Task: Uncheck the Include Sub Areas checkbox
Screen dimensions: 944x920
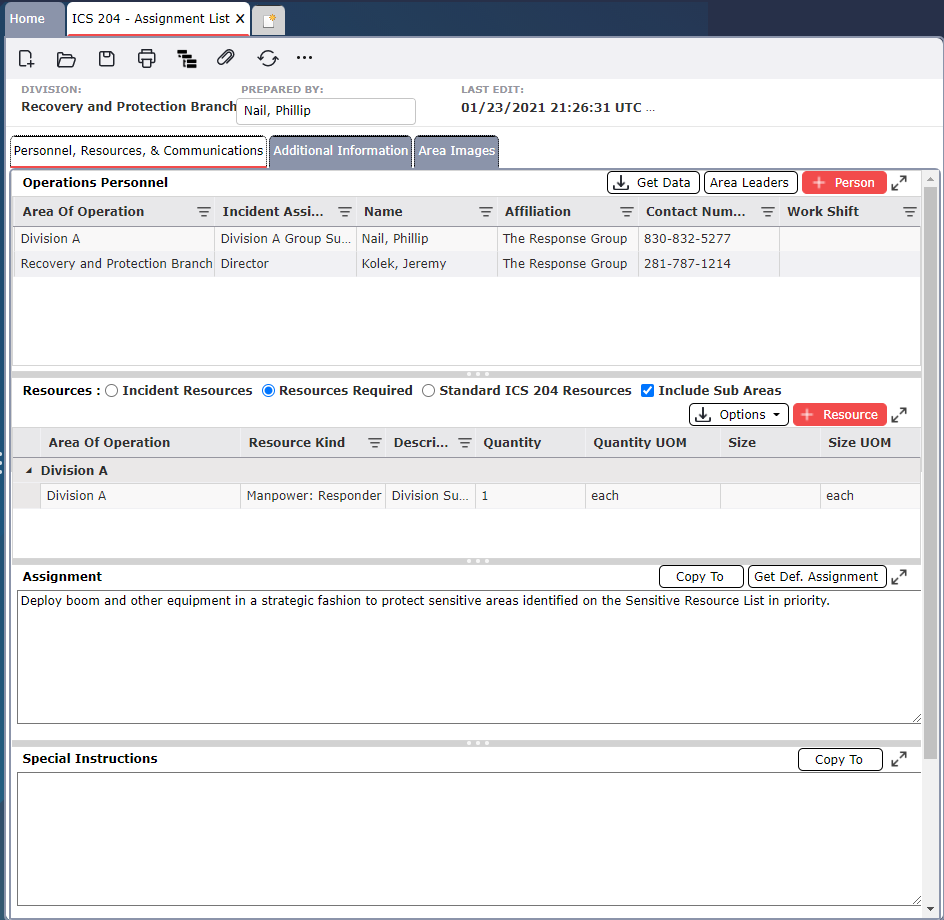Action: [647, 391]
